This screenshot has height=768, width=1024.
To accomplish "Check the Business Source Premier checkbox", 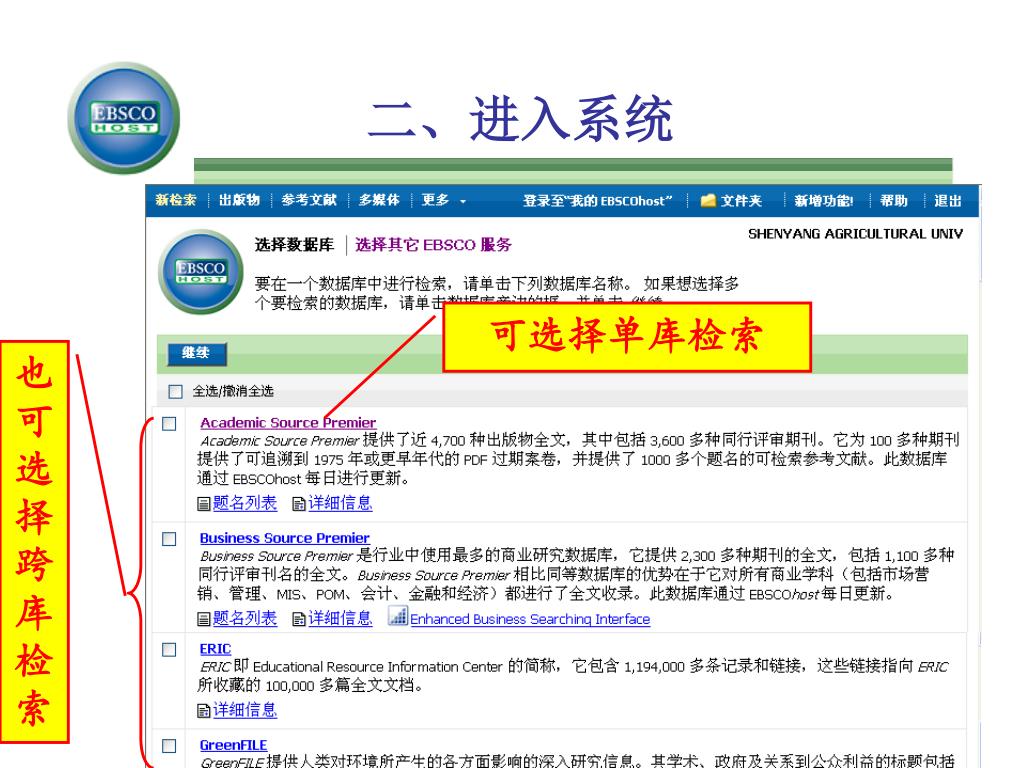I will pyautogui.click(x=169, y=539).
